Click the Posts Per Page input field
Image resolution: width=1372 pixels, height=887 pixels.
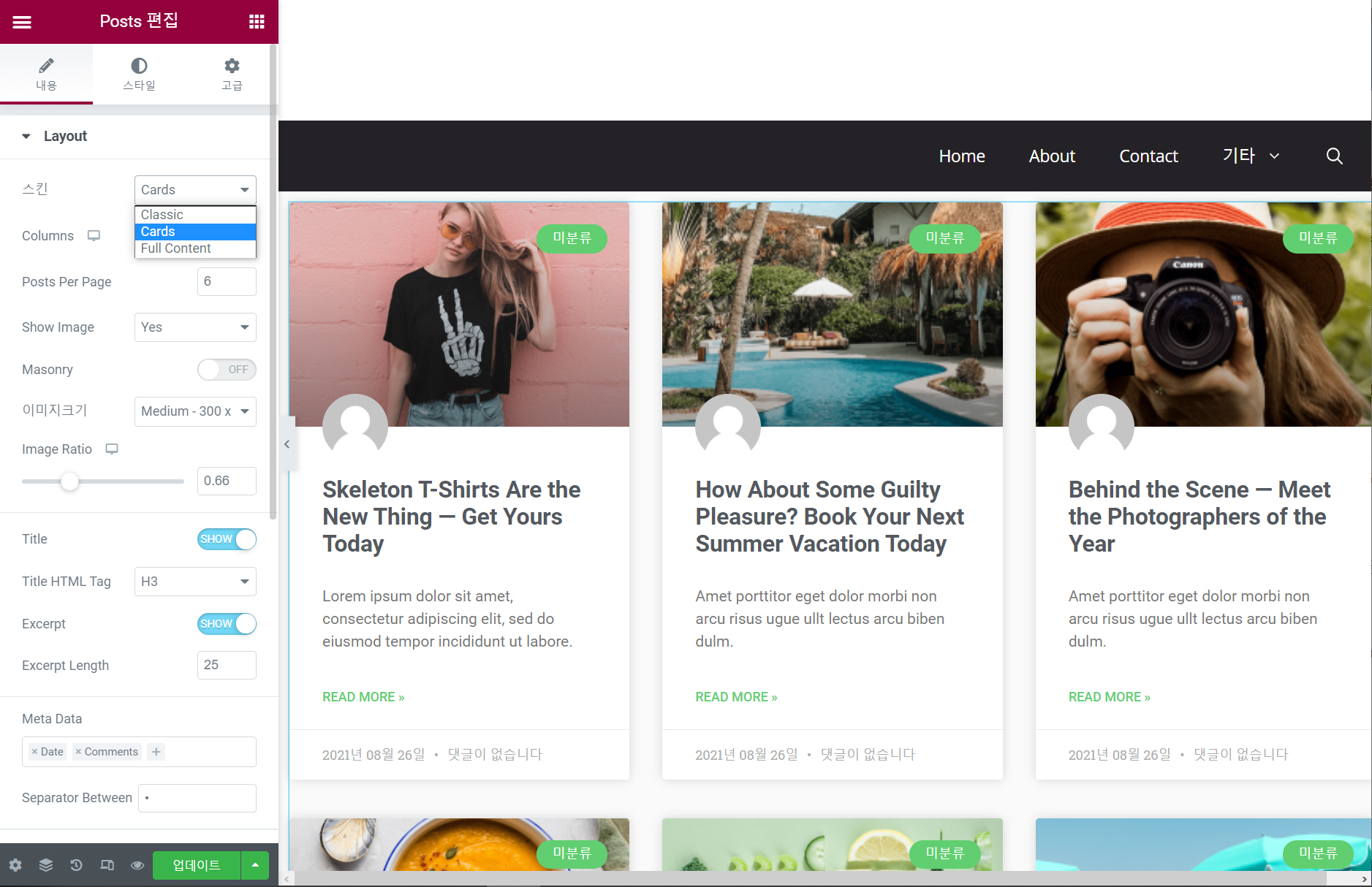(227, 281)
